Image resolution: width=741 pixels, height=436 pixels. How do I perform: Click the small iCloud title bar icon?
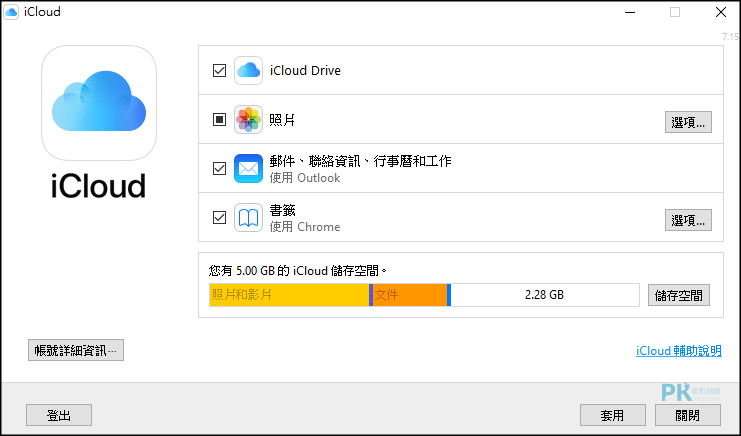point(11,12)
